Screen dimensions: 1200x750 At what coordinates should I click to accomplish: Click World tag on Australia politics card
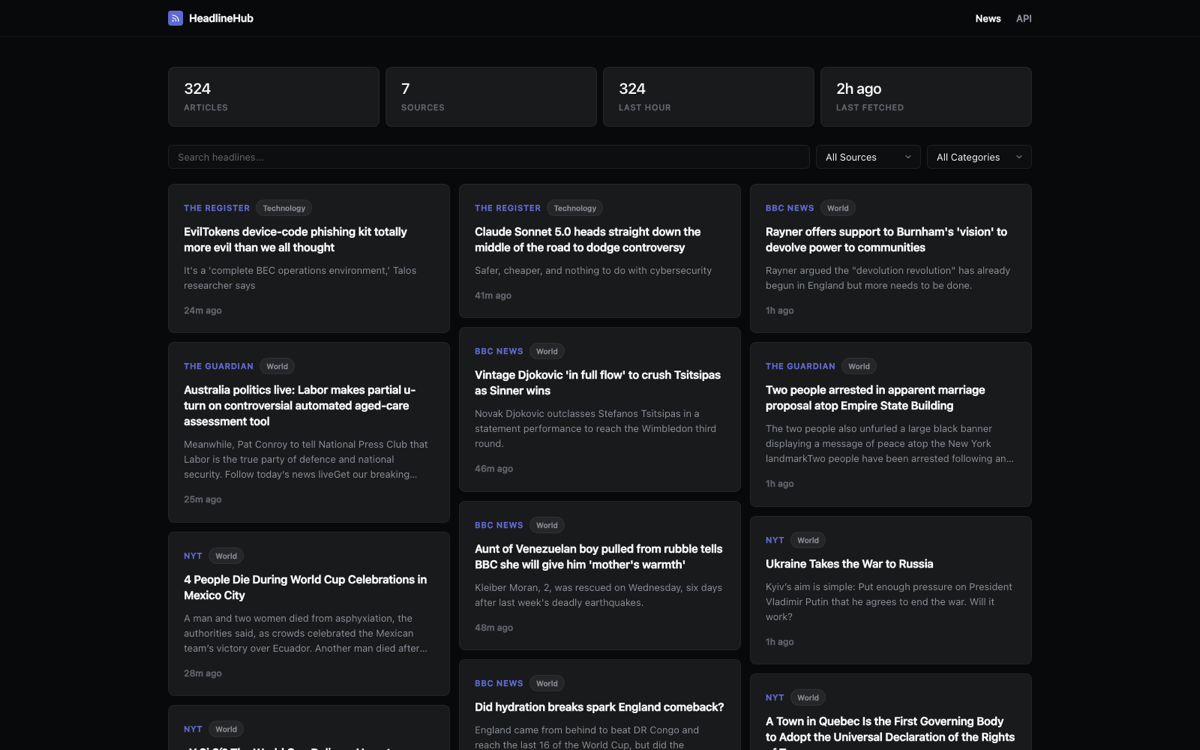[x=277, y=366]
